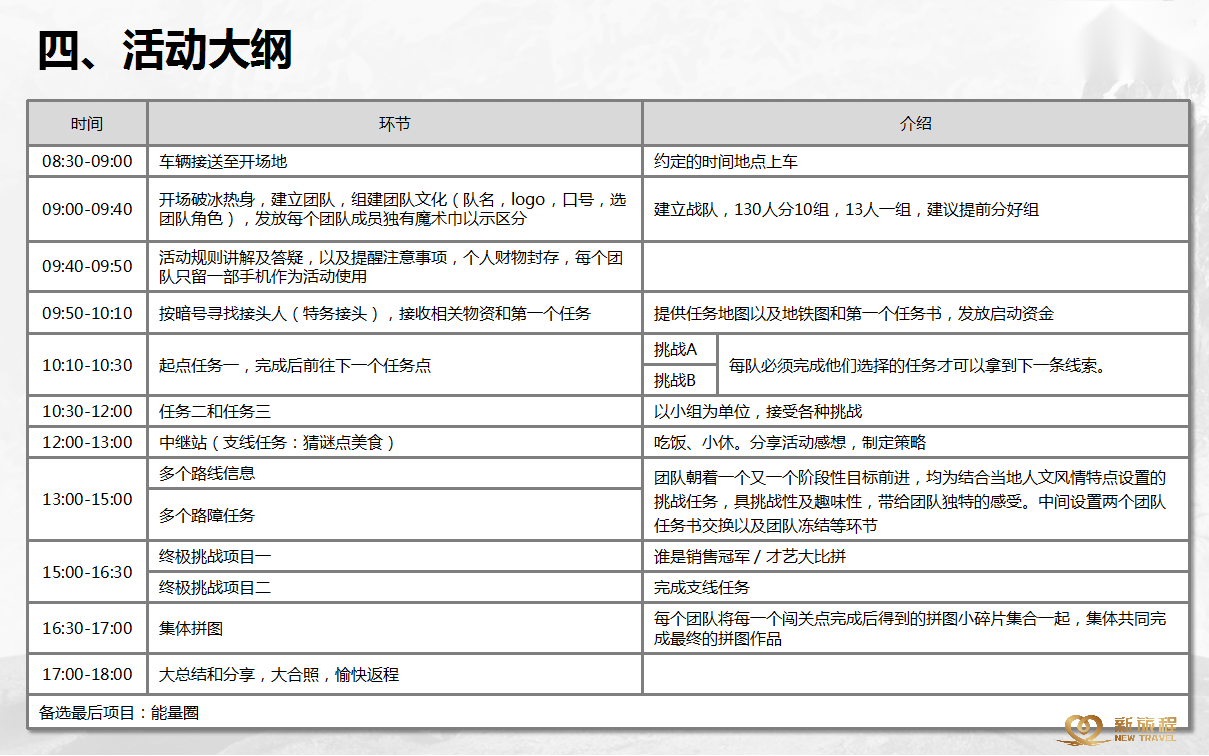Click the footer row "备选最后项目：能量圈"
The width and height of the screenshot is (1209, 756).
click(608, 712)
